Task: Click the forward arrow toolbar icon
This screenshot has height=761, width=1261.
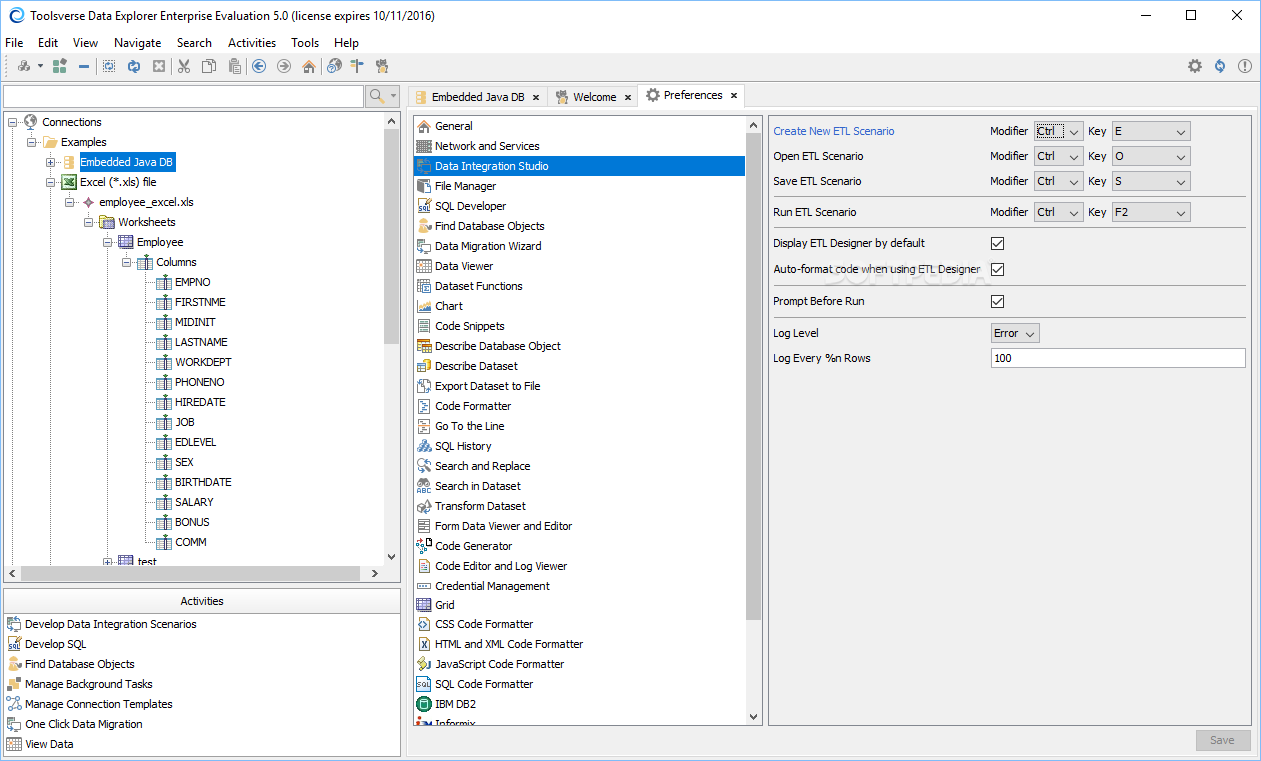Action: tap(284, 66)
